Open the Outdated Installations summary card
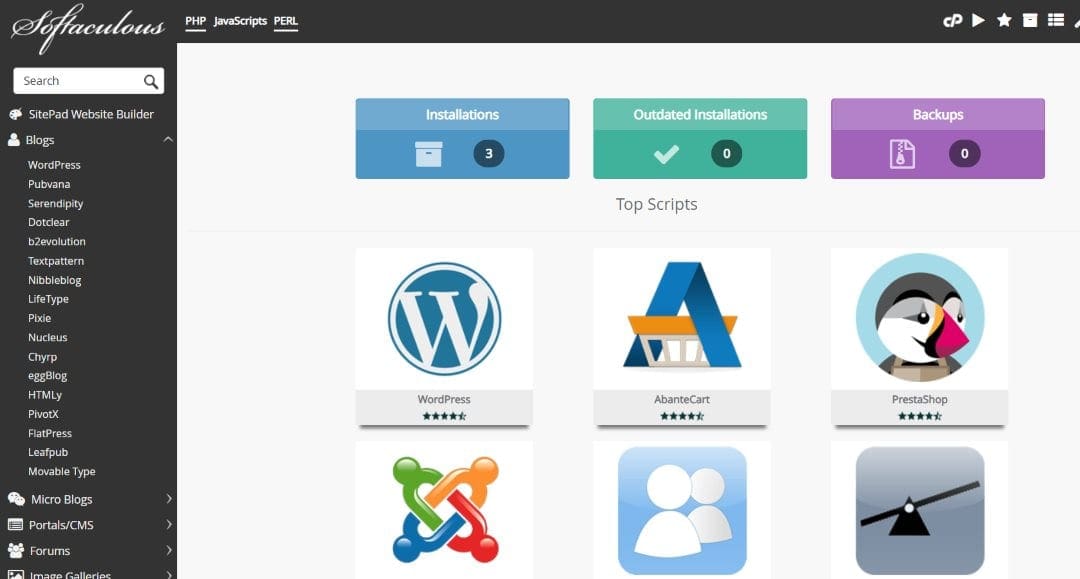Screen dimensions: 1080x579 700,138
